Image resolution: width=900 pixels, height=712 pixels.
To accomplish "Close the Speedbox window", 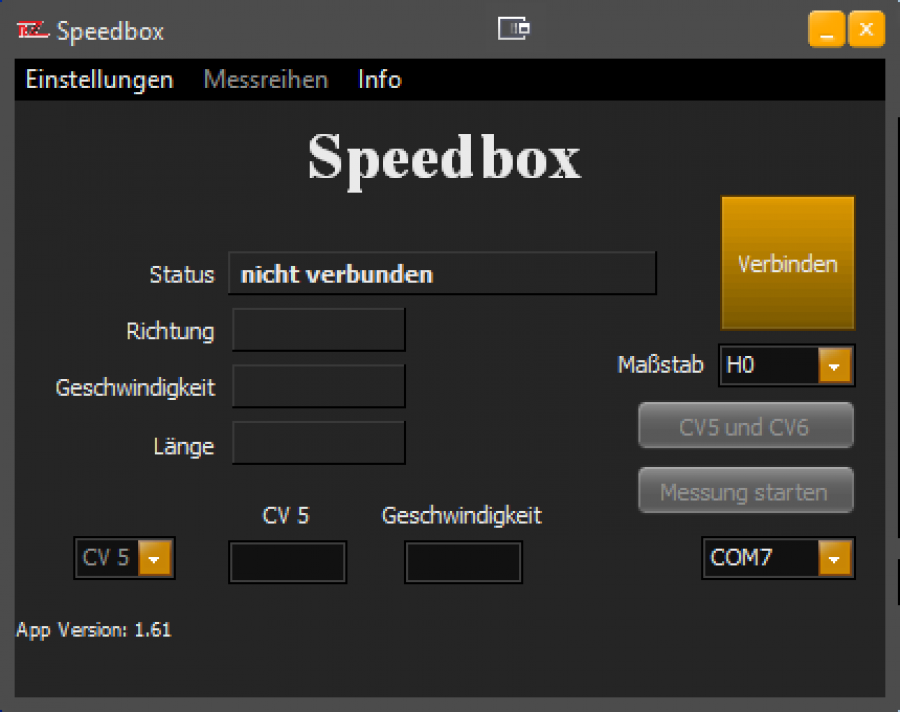I will 866,29.
